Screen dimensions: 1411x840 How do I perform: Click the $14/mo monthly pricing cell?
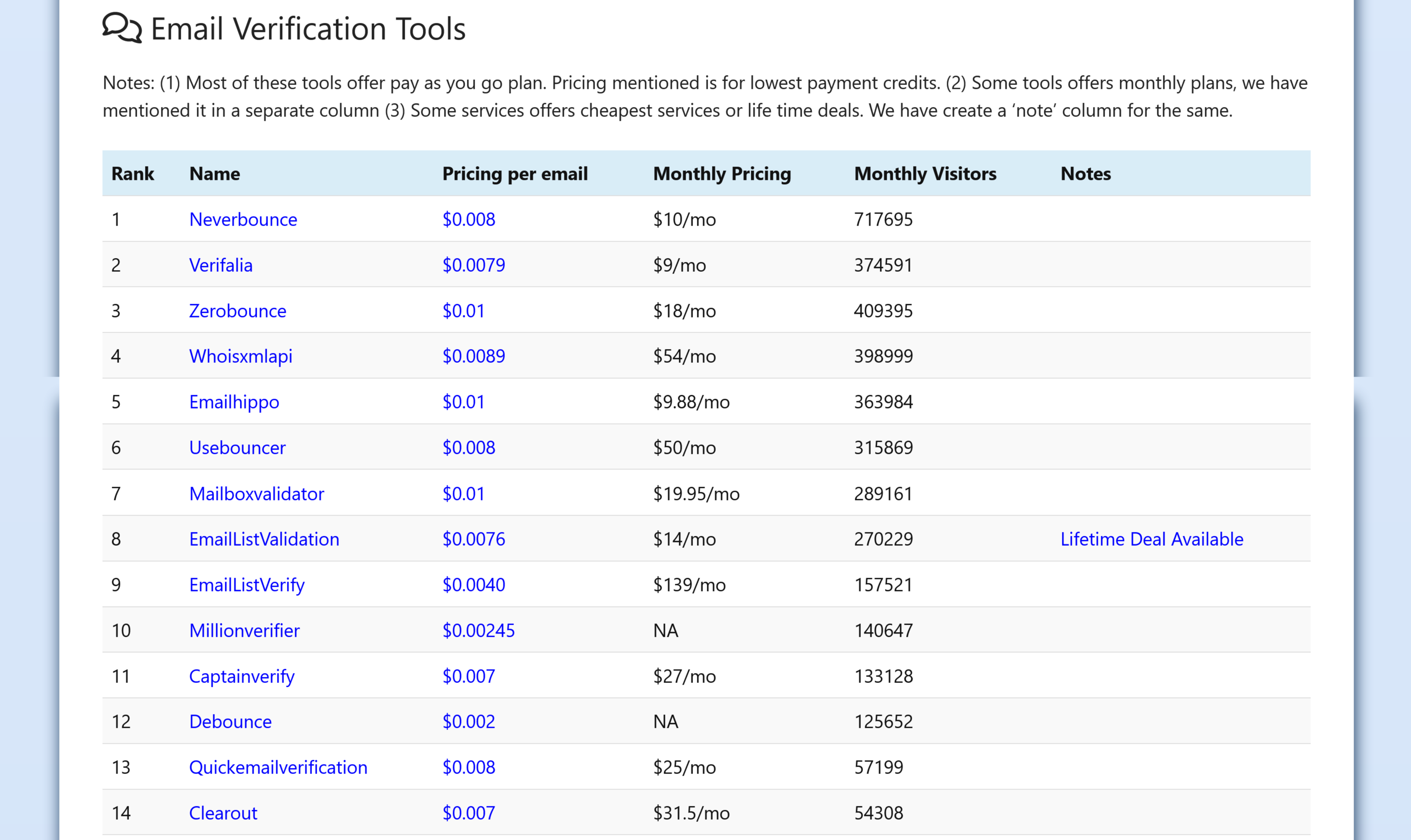click(684, 539)
